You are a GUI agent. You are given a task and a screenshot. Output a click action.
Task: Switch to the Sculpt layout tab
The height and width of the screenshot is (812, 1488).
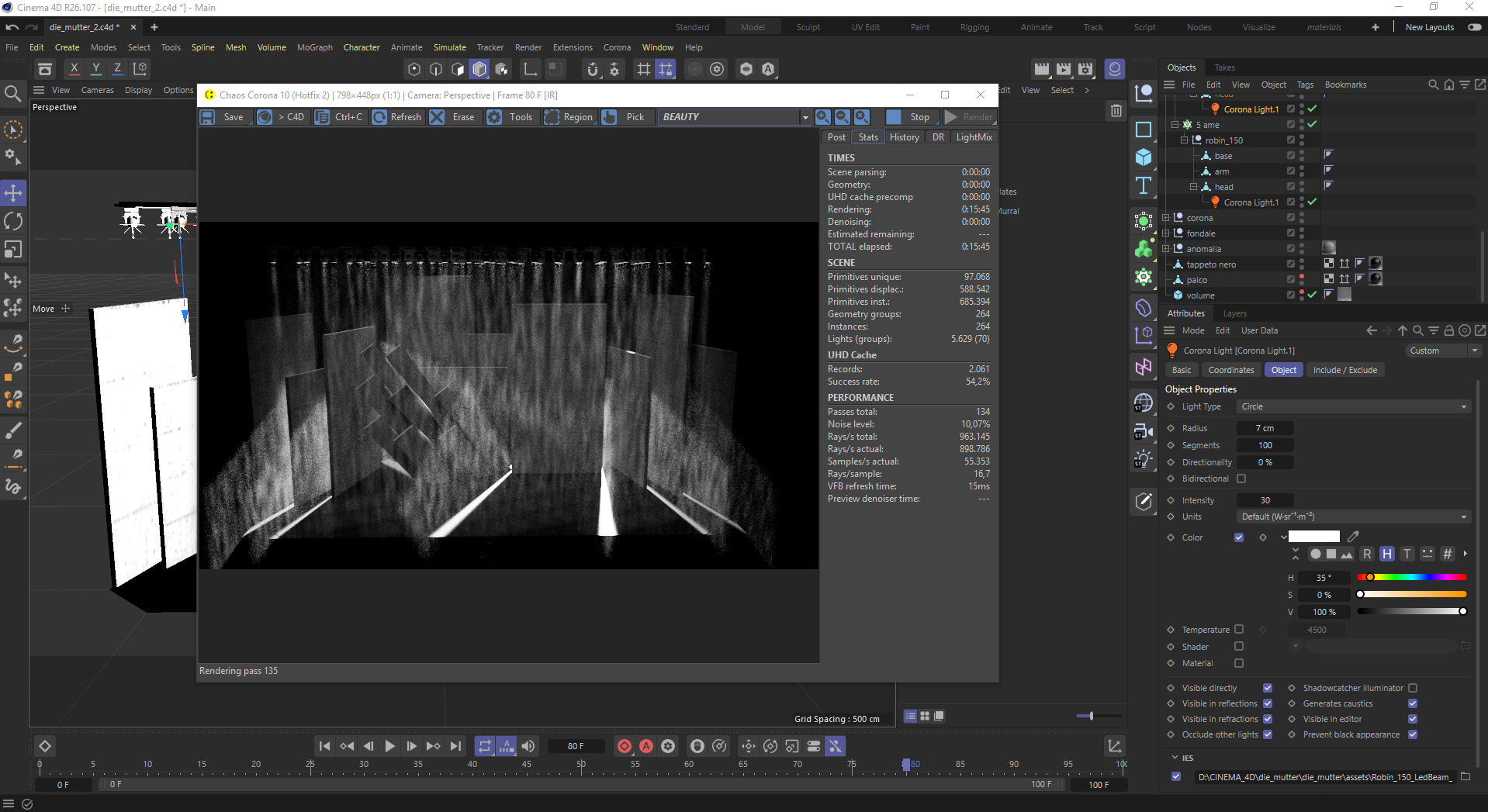(x=808, y=27)
